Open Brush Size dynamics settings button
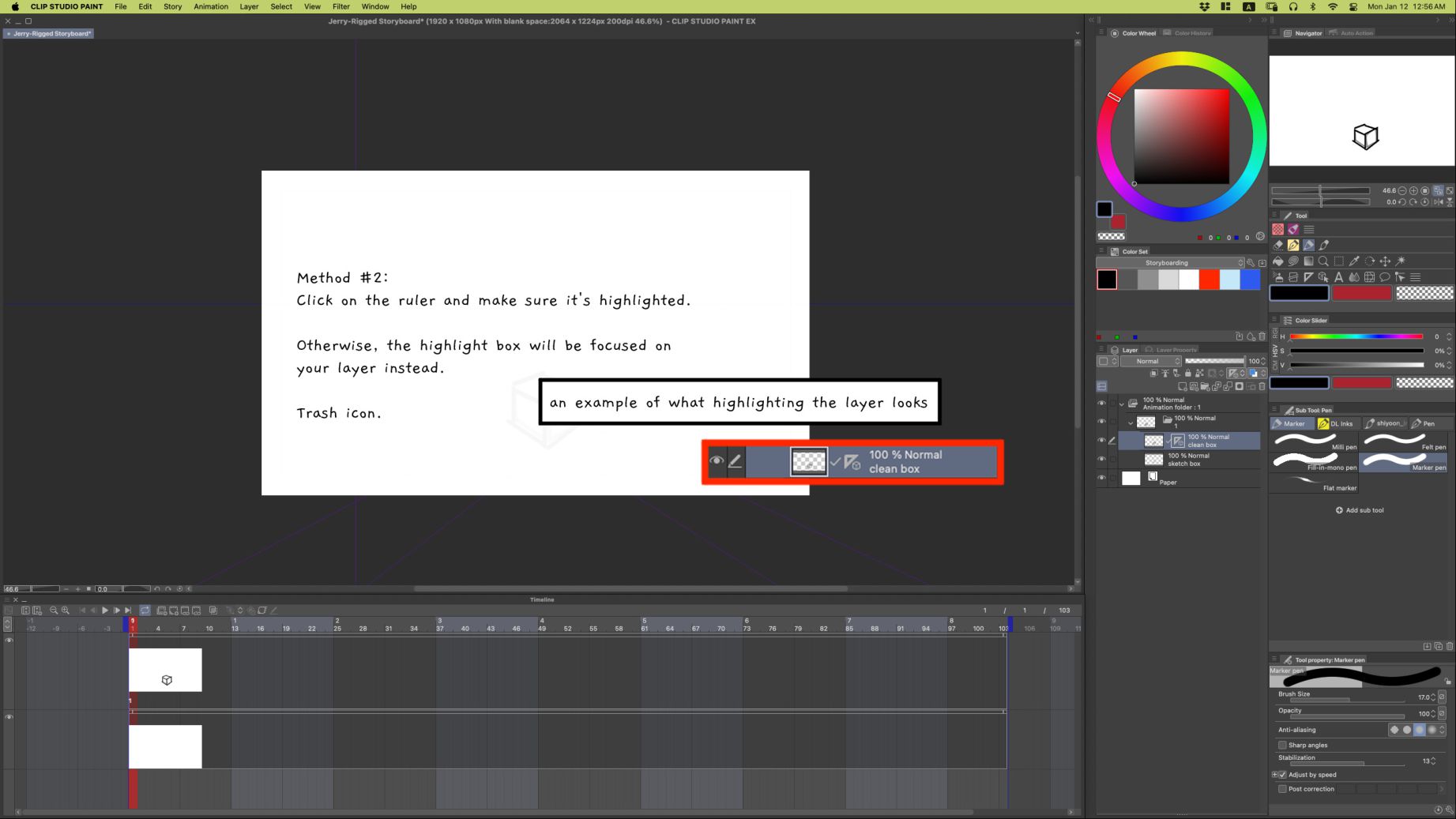Viewport: 1456px width, 819px height. point(1443,697)
